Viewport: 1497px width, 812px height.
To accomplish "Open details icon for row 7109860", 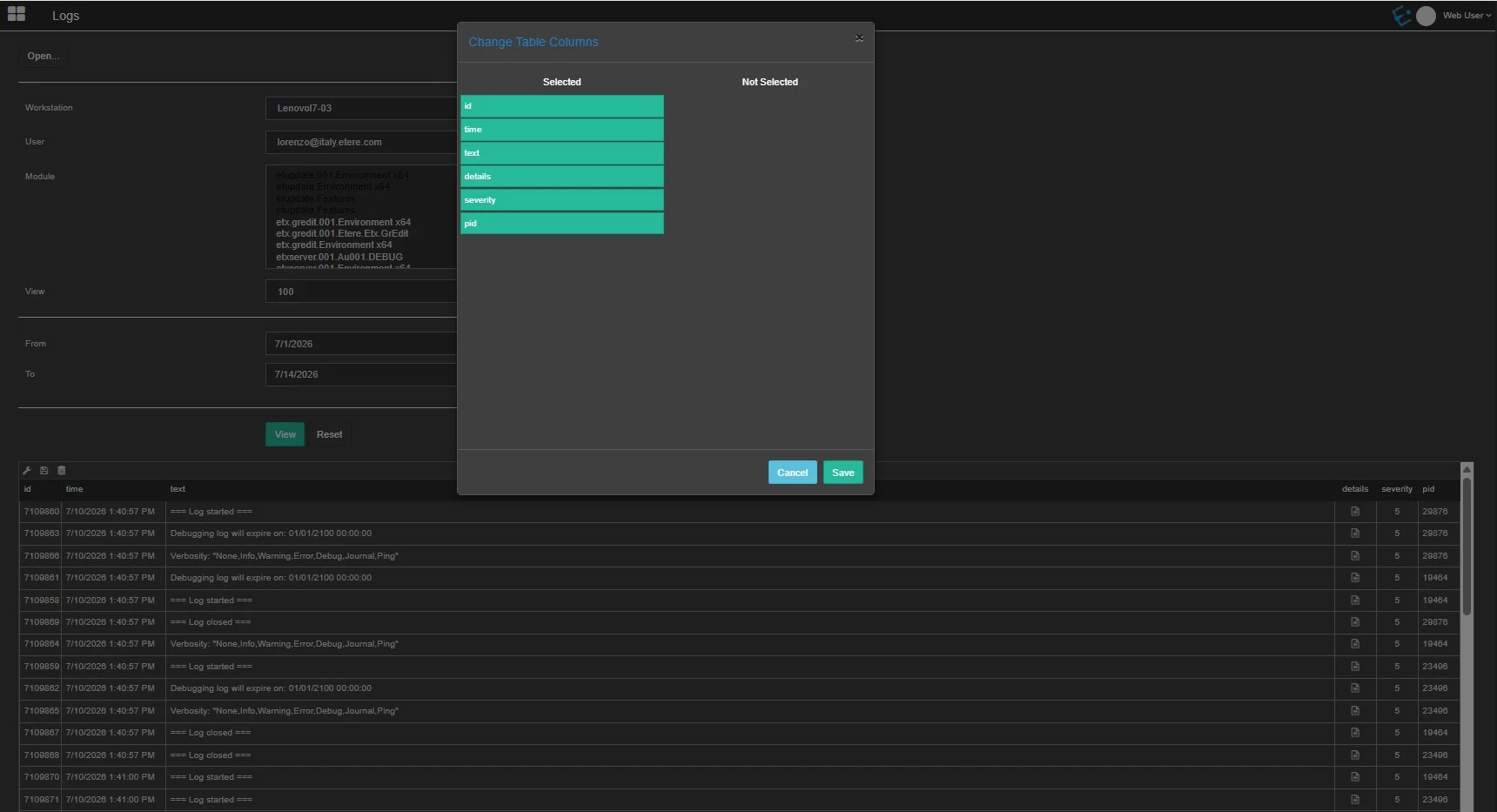I will click(x=1355, y=512).
